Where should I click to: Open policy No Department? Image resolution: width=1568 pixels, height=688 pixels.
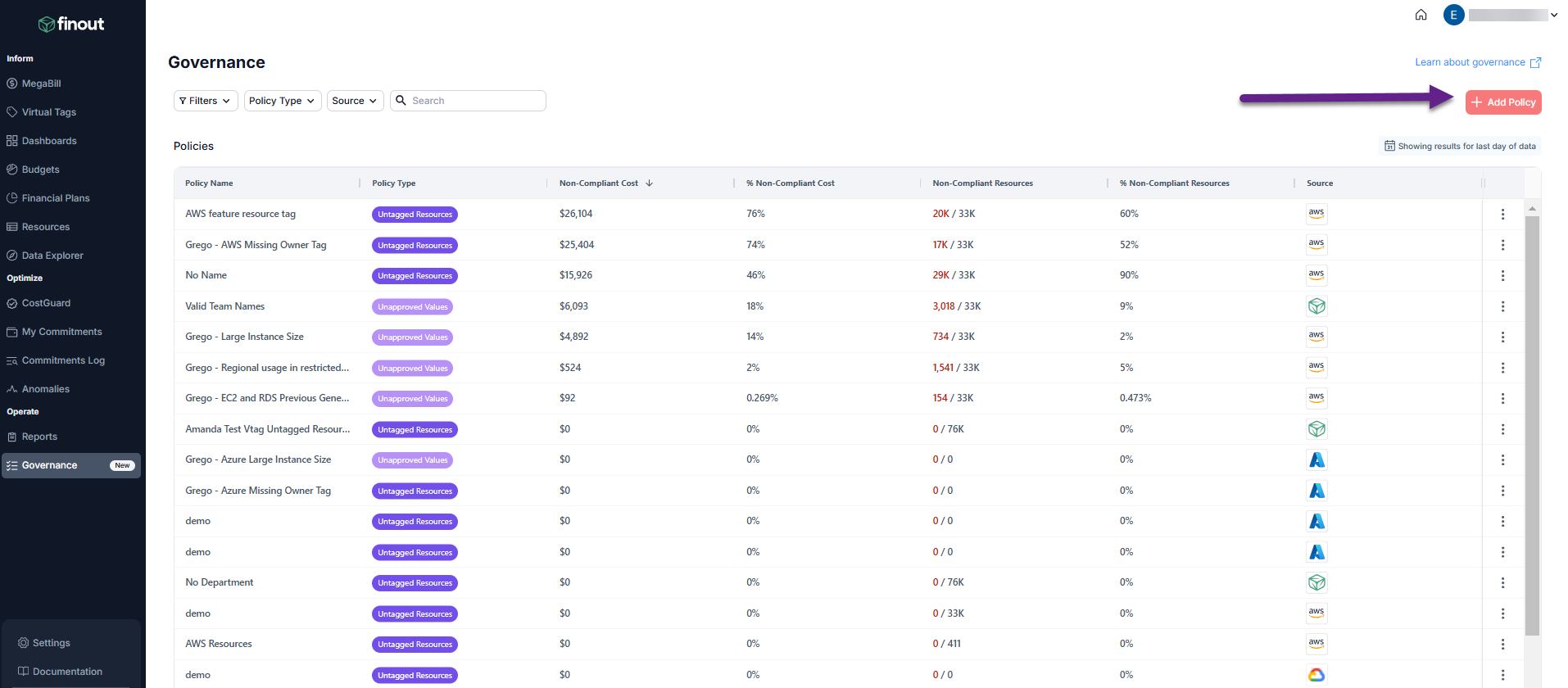219,582
